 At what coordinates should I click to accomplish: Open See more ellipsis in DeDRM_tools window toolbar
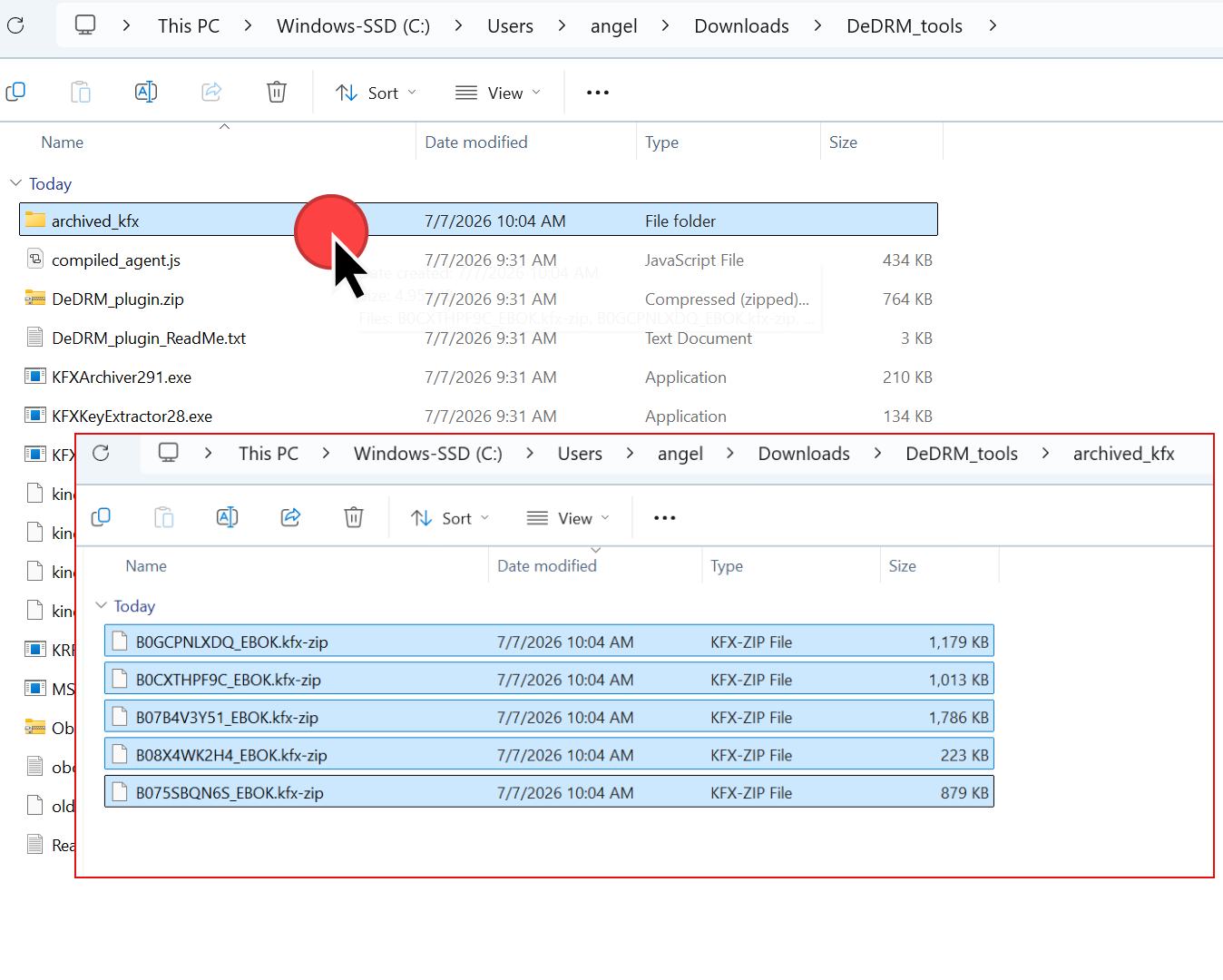(598, 93)
